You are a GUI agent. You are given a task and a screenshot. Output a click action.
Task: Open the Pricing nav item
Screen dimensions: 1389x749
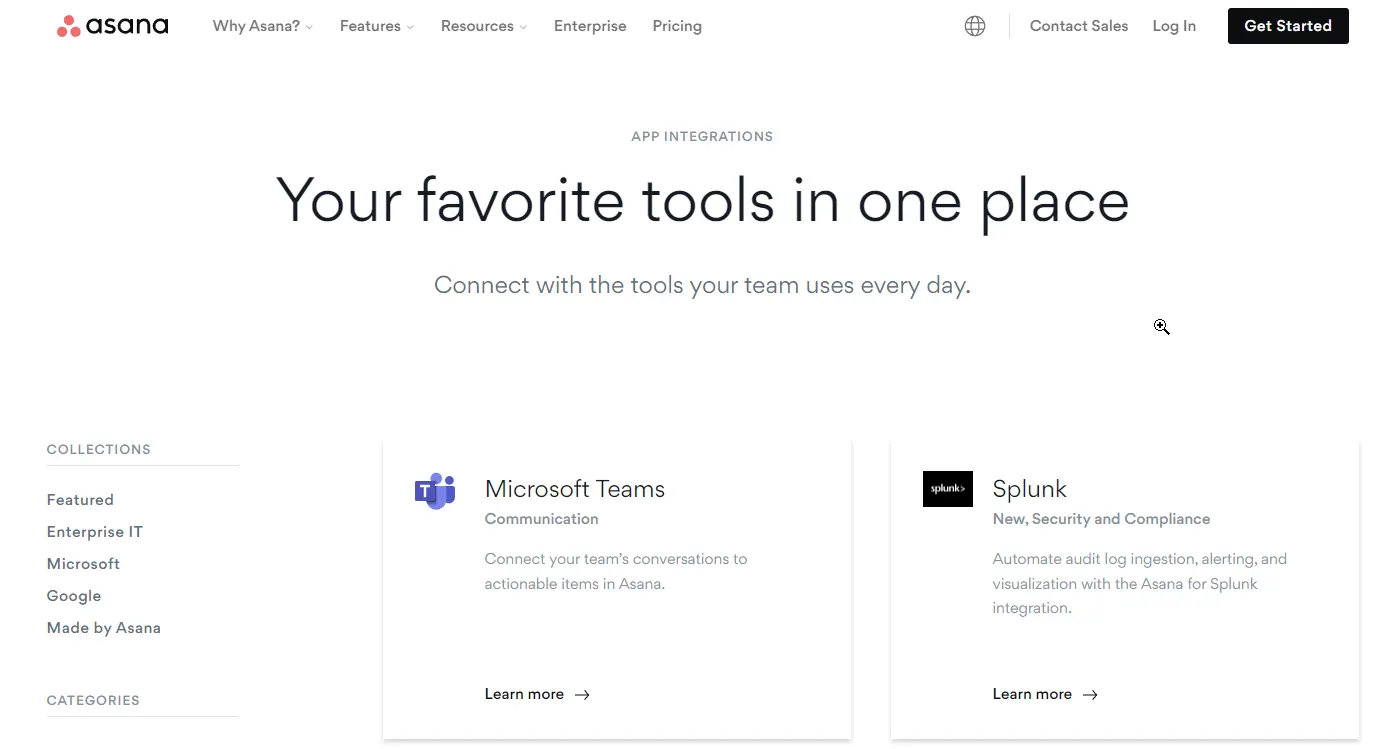[677, 26]
